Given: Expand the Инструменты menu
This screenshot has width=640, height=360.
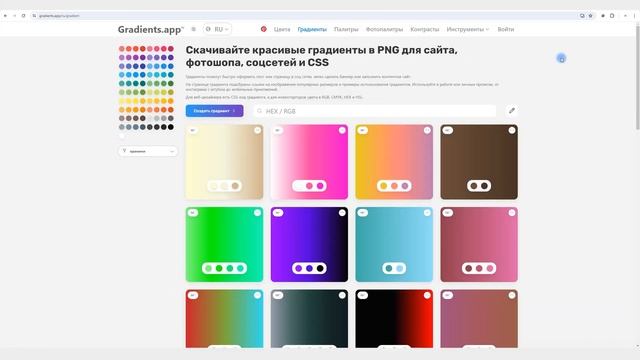Looking at the screenshot, I should click(467, 29).
